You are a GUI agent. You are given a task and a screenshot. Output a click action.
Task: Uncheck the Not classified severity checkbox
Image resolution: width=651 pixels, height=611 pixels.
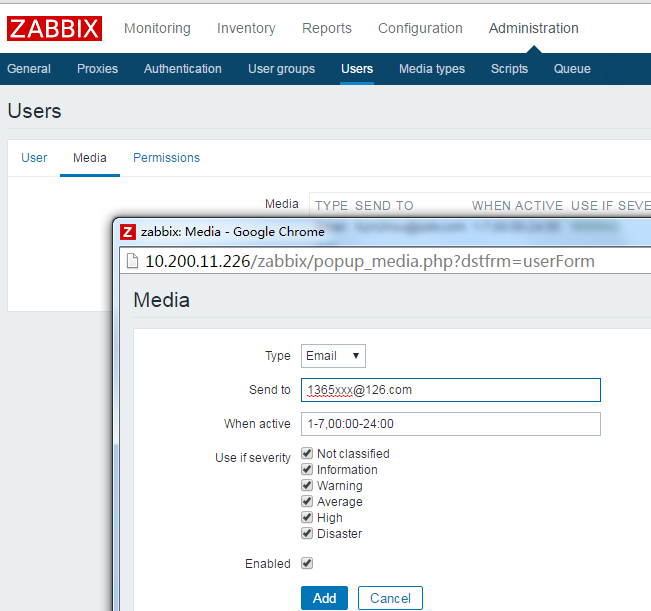click(307, 453)
